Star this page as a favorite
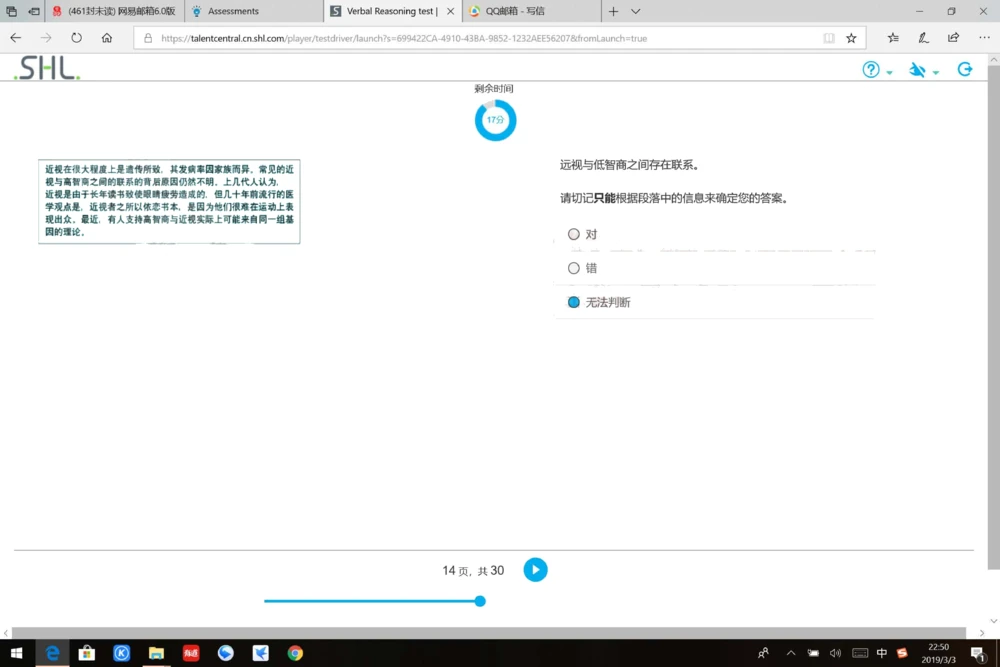Viewport: 1000px width, 667px height. (x=851, y=37)
